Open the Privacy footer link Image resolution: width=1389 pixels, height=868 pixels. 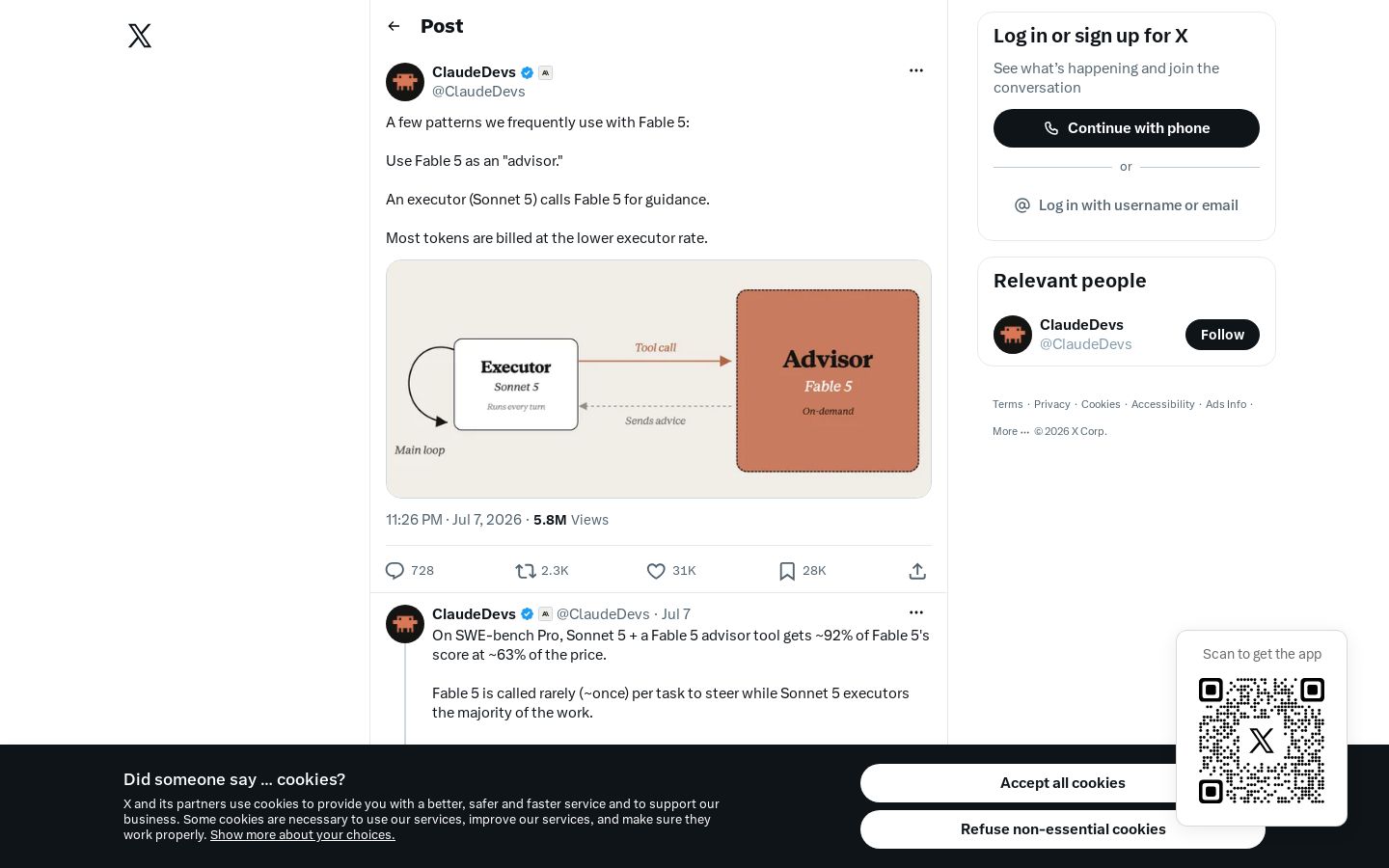1051,404
